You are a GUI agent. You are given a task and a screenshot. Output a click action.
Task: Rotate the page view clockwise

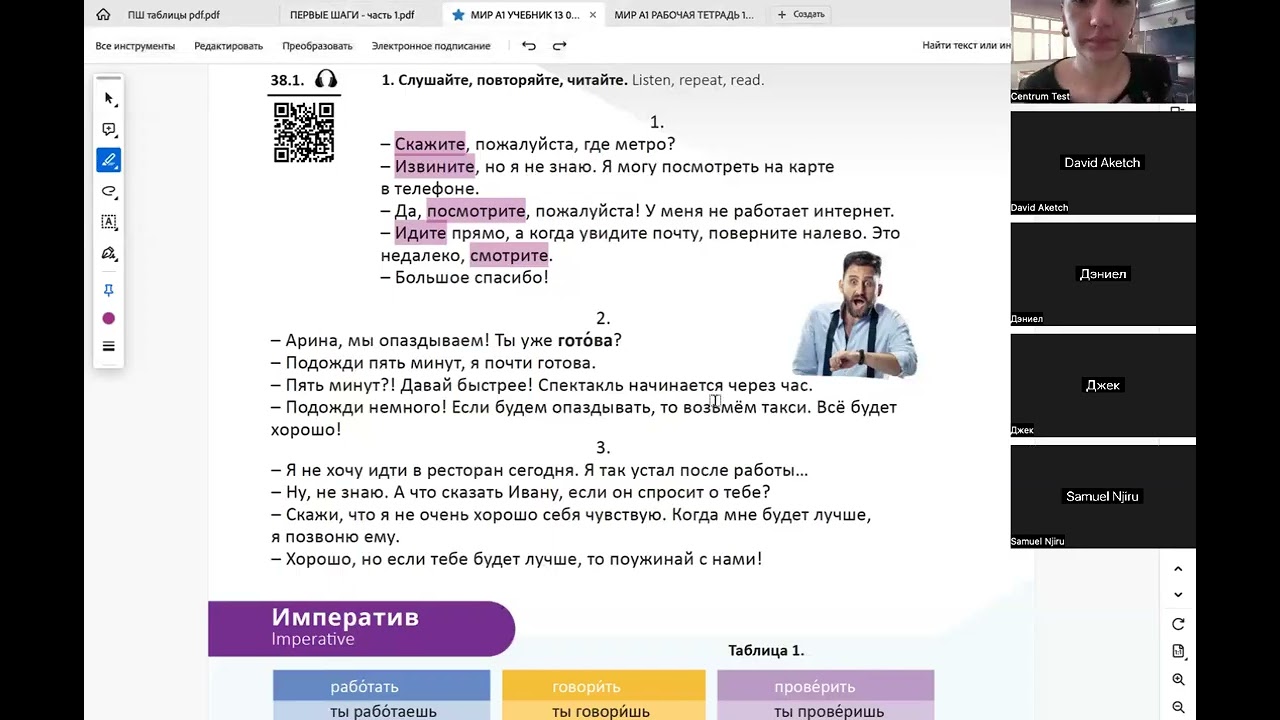click(1178, 624)
